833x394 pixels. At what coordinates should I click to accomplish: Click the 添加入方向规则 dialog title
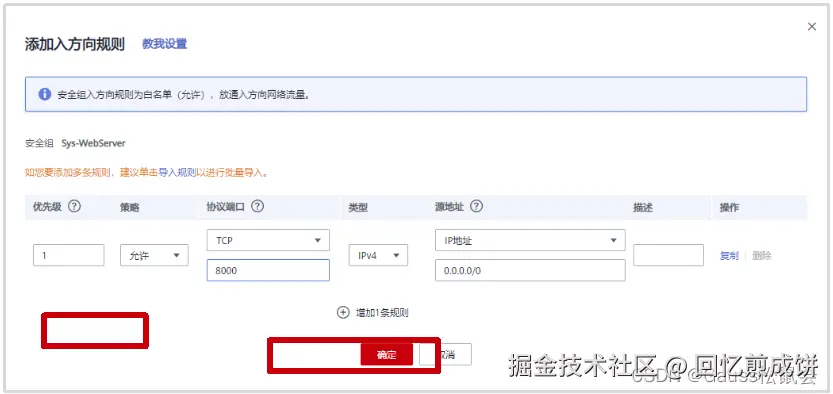coord(75,44)
